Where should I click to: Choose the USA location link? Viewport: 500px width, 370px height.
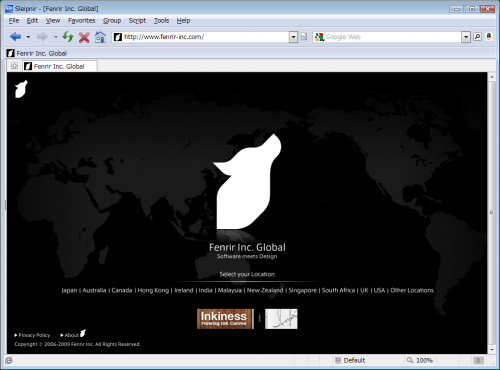379,290
